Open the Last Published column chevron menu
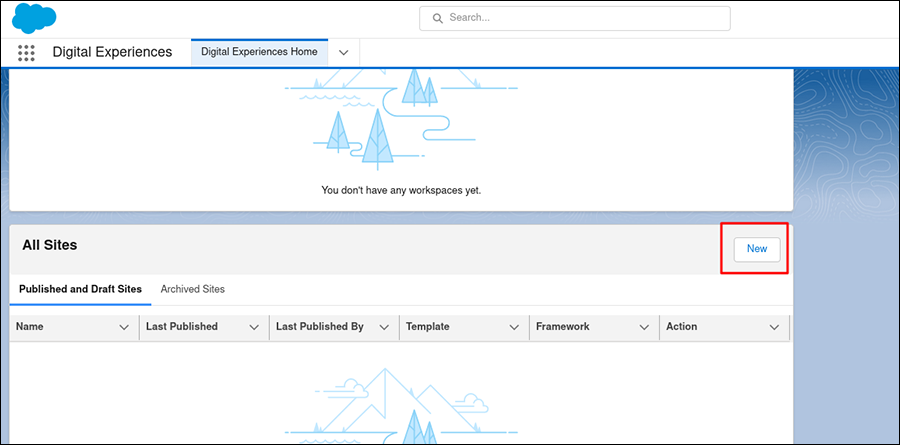This screenshot has height=445, width=900. point(254,327)
